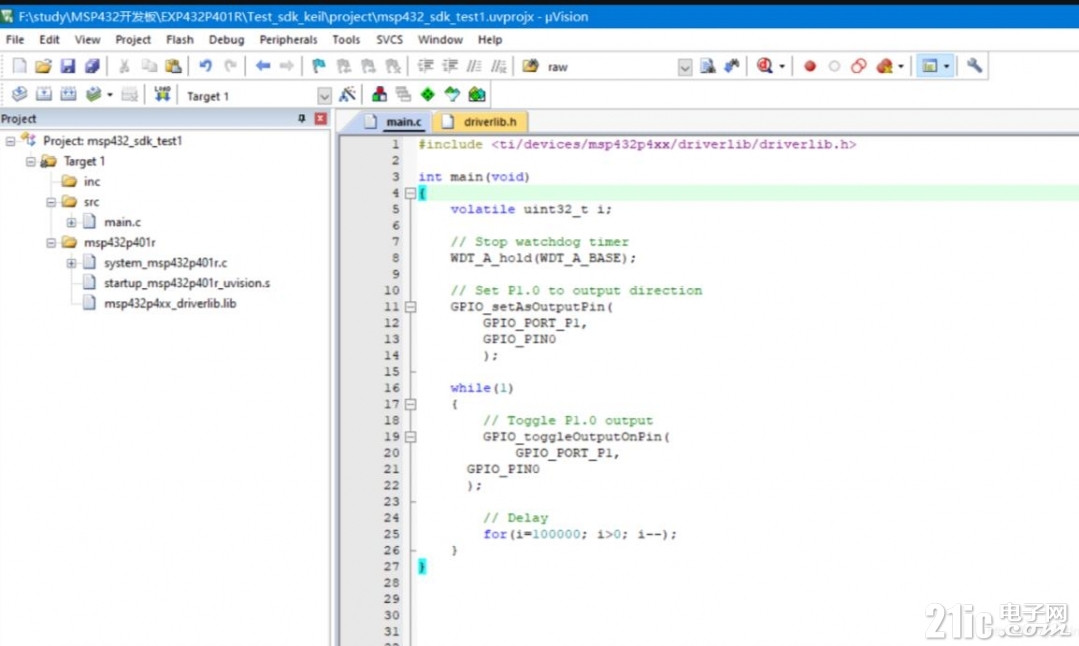Open Configuration wrench icon
The height and width of the screenshot is (646, 1079).
tap(974, 66)
